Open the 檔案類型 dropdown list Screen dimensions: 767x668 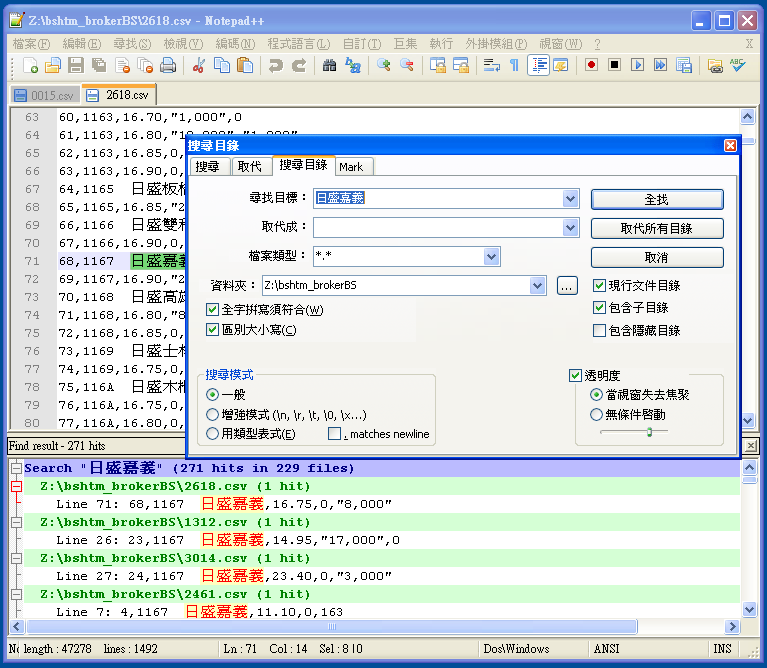(491, 256)
